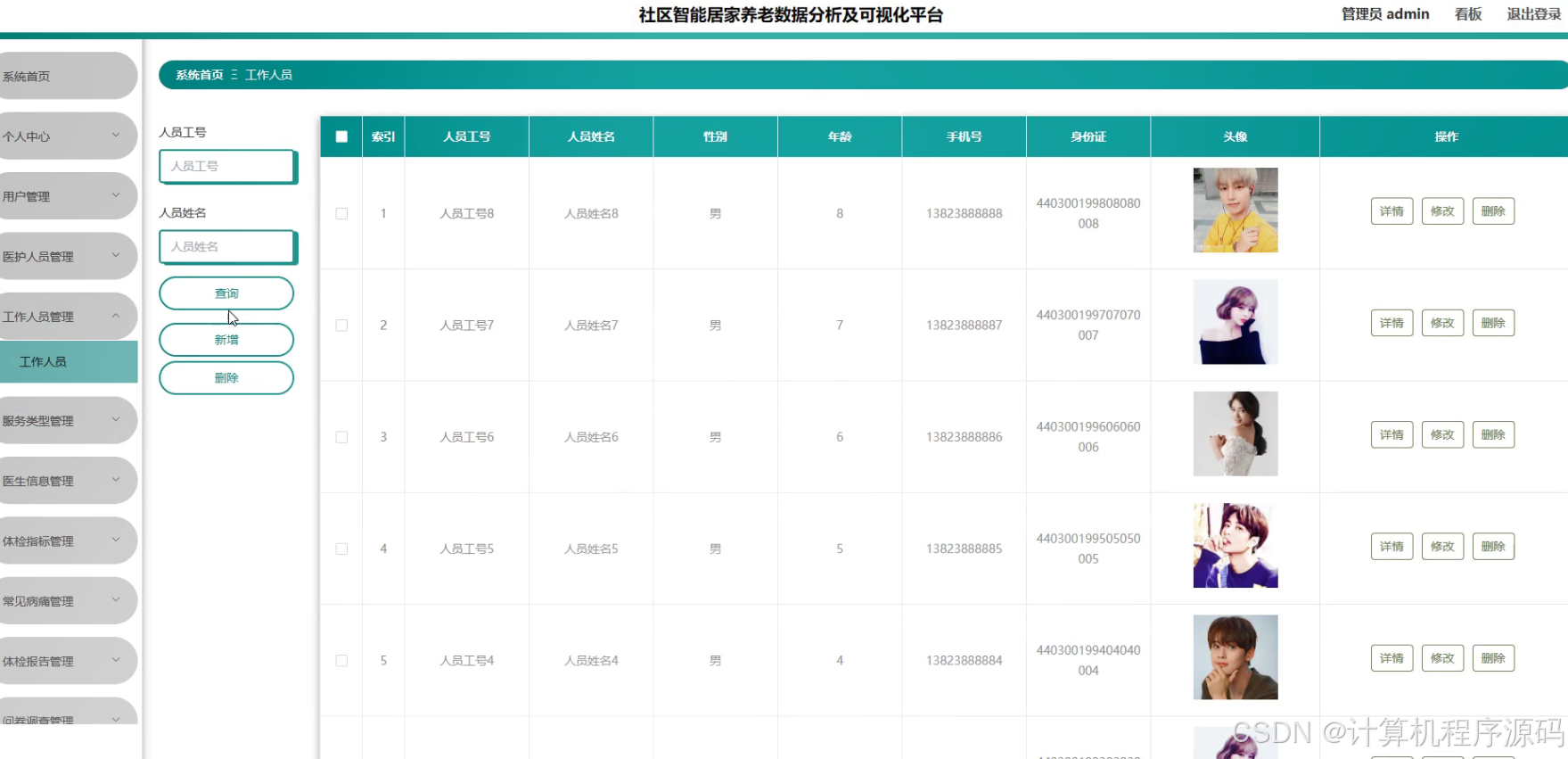1568x759 pixels.
Task: Tick the select-all checkbox in table header
Action: coord(341,136)
